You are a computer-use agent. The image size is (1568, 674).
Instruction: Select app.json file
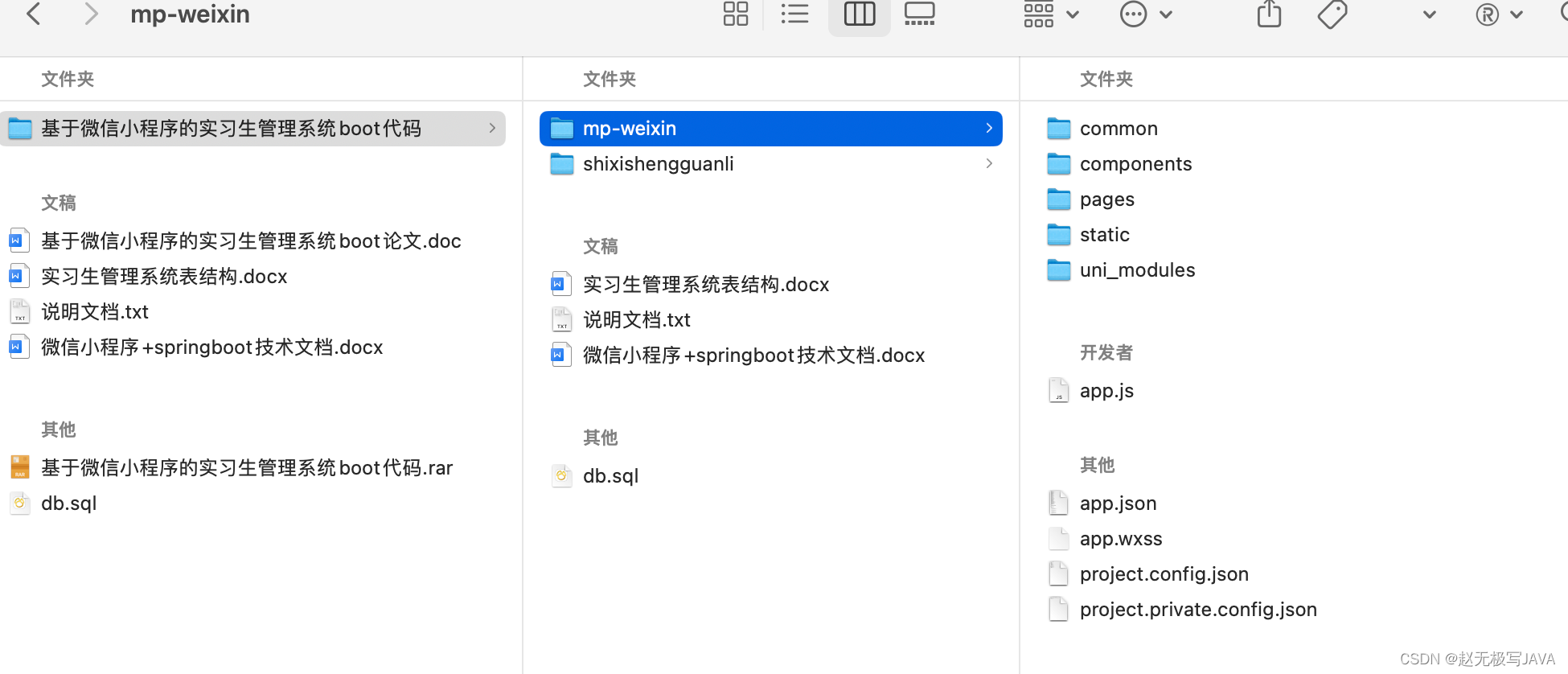click(x=1118, y=503)
